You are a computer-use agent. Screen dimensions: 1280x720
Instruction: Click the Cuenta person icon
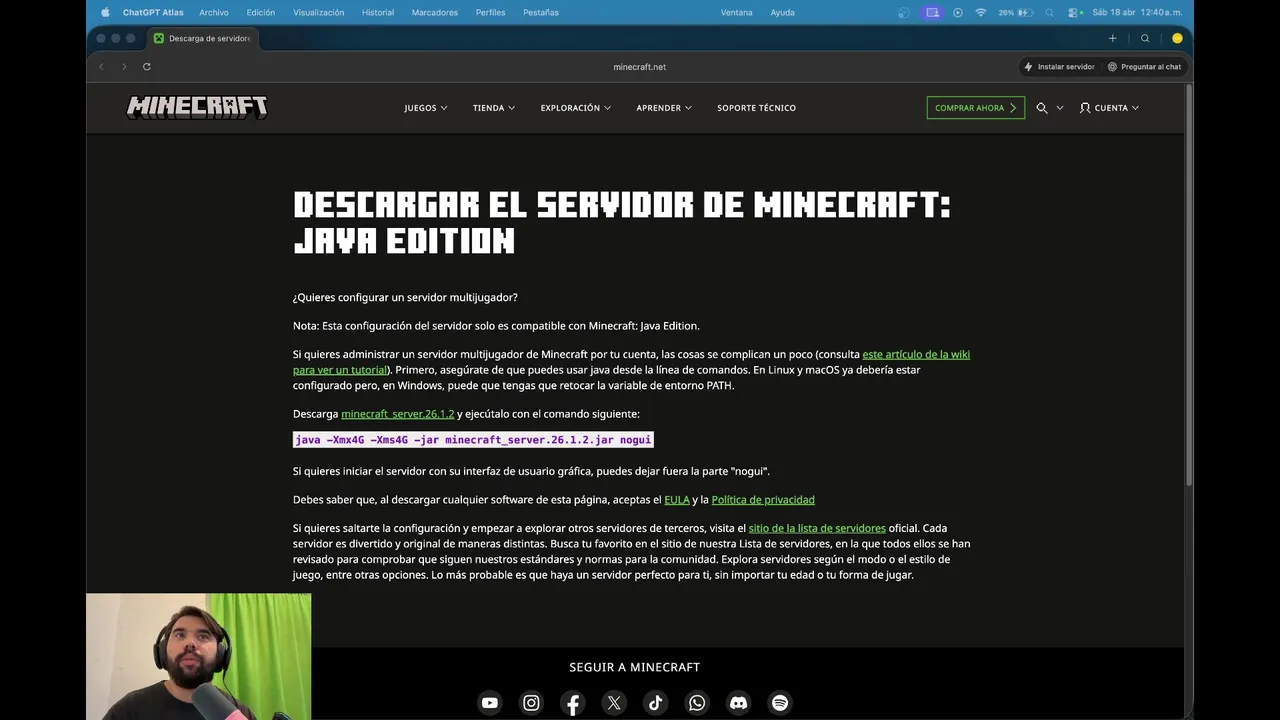coord(1085,108)
